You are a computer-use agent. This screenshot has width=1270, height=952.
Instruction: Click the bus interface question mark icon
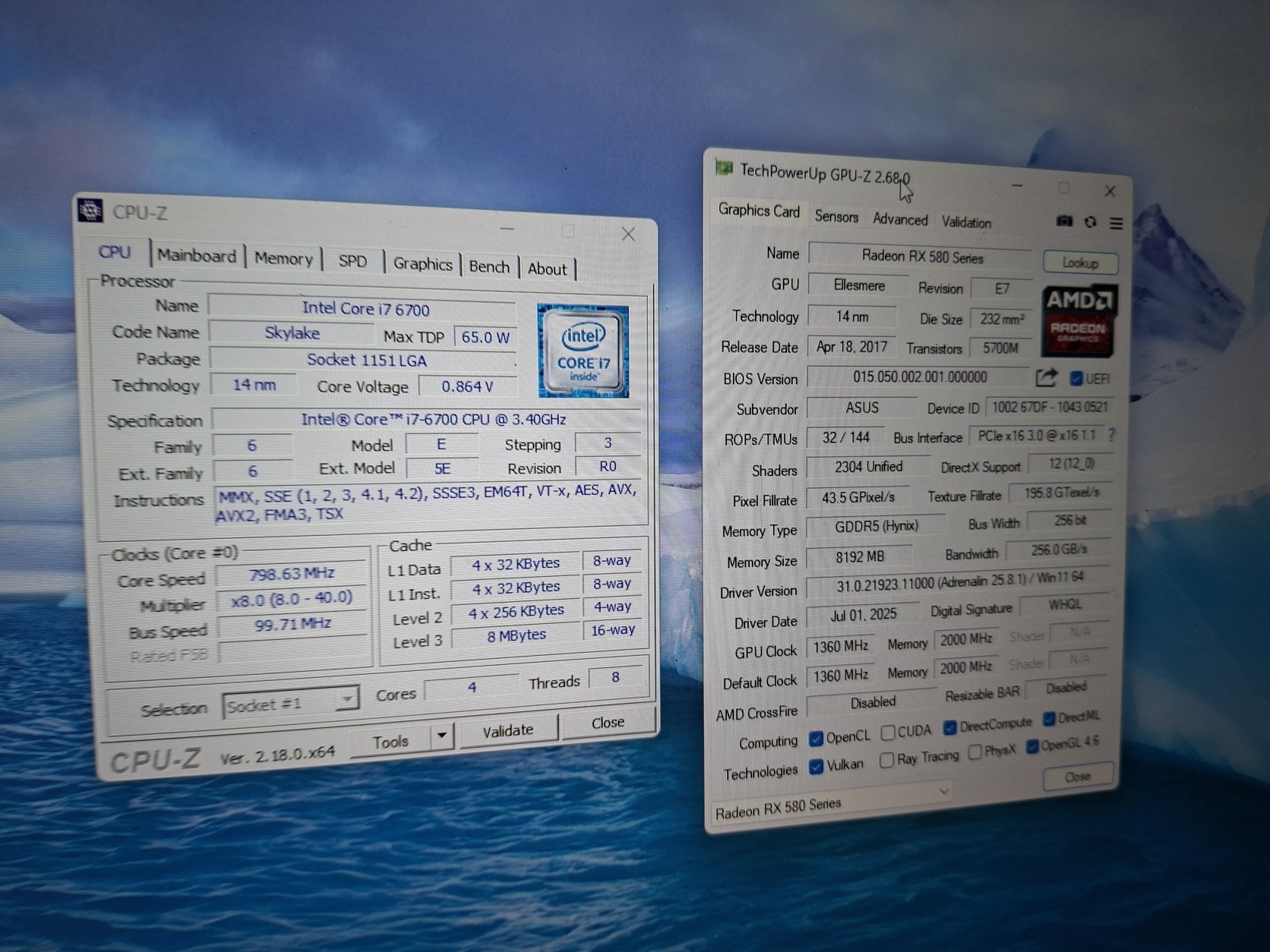[1111, 435]
